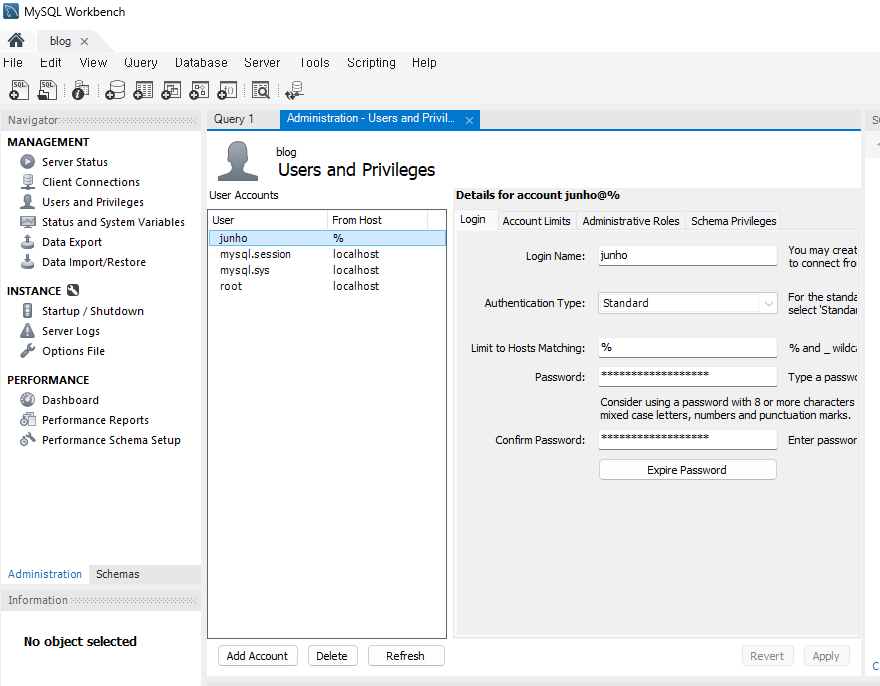
Task: Switch to the blog connection tab
Action: coord(60,41)
